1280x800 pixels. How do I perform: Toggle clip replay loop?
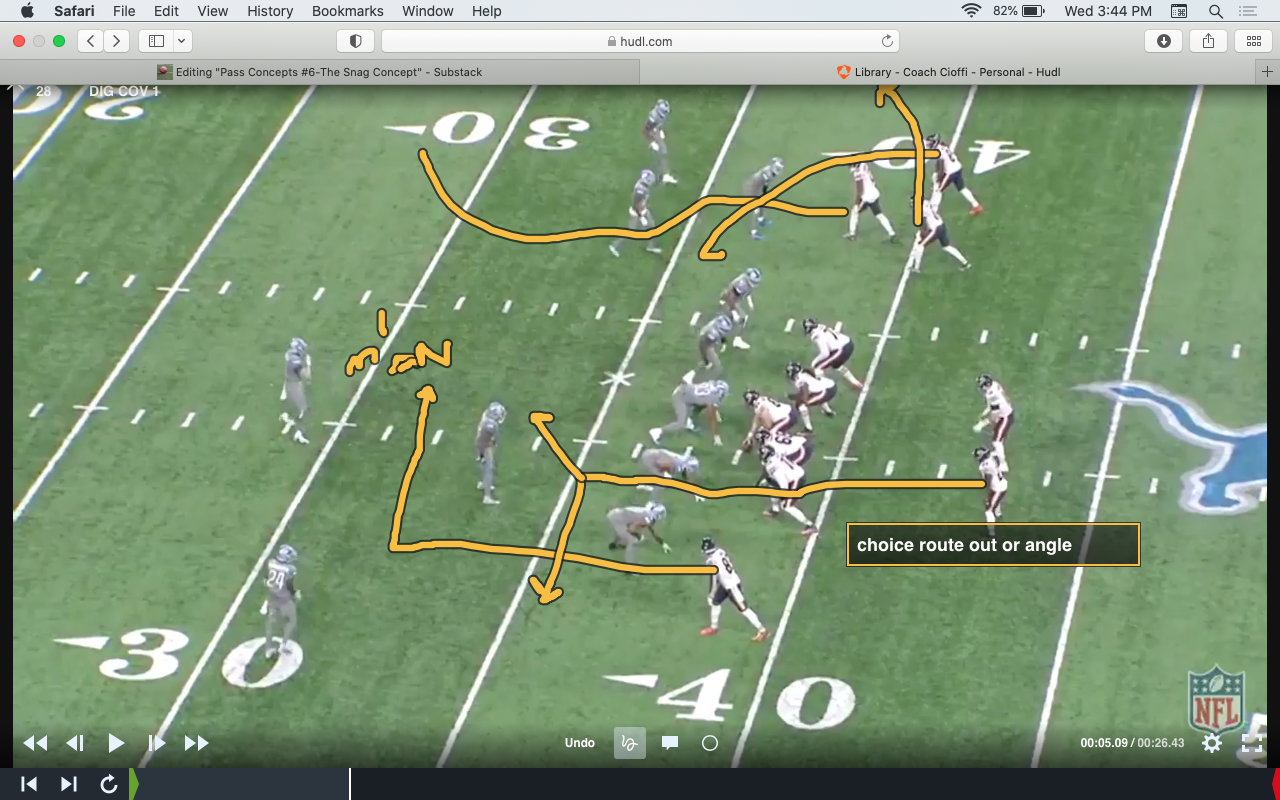[x=109, y=784]
